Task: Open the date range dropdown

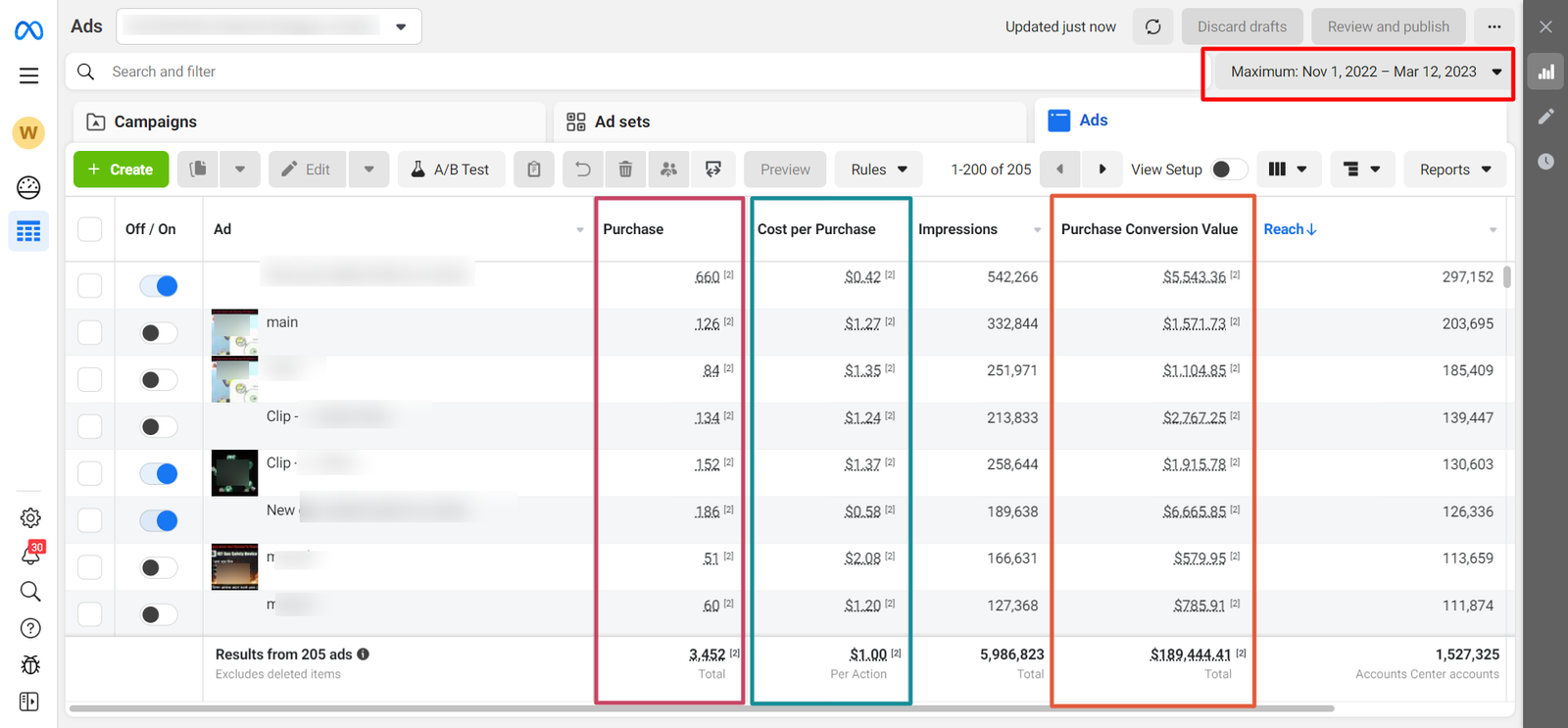Action: (1365, 72)
